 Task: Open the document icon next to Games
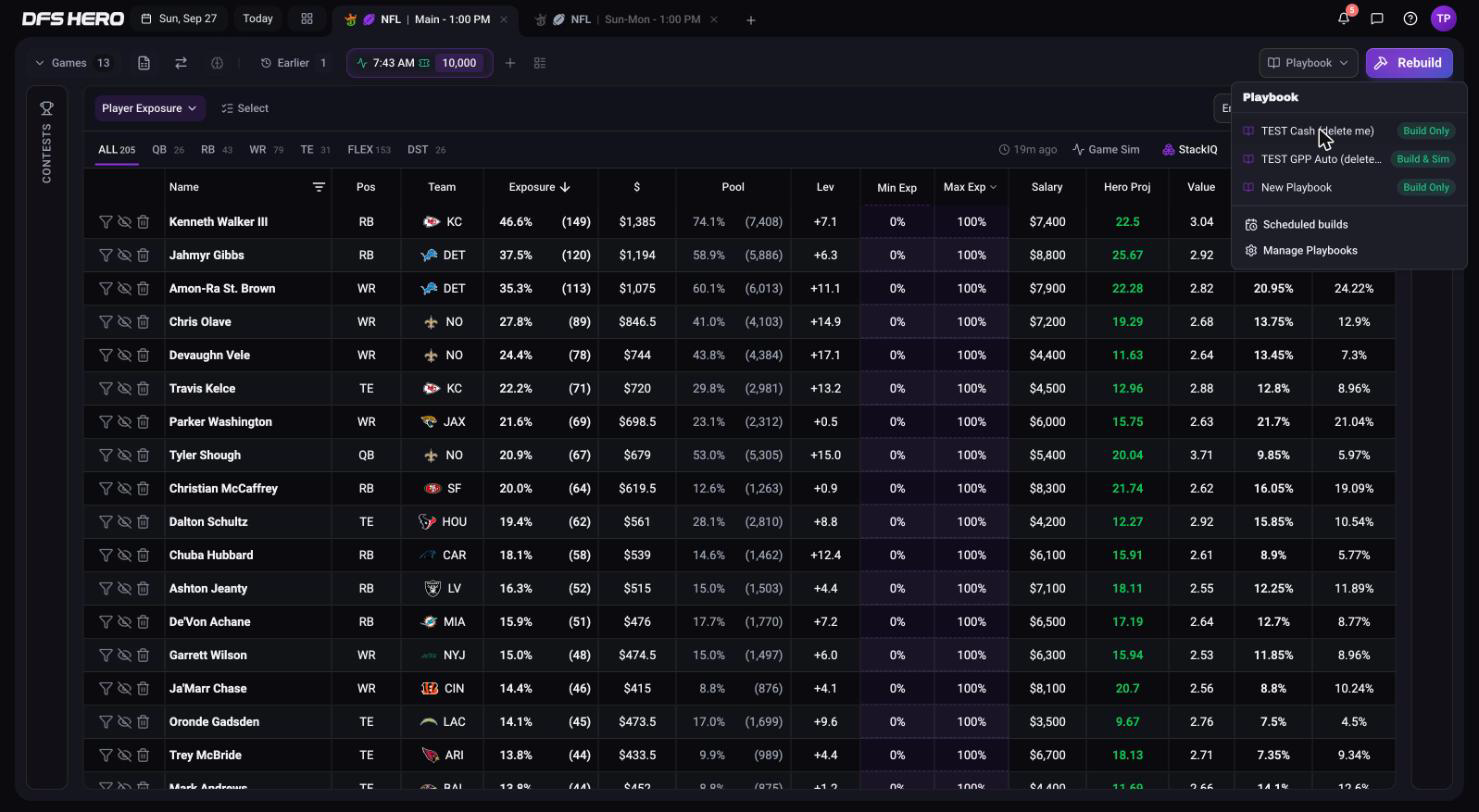point(144,63)
